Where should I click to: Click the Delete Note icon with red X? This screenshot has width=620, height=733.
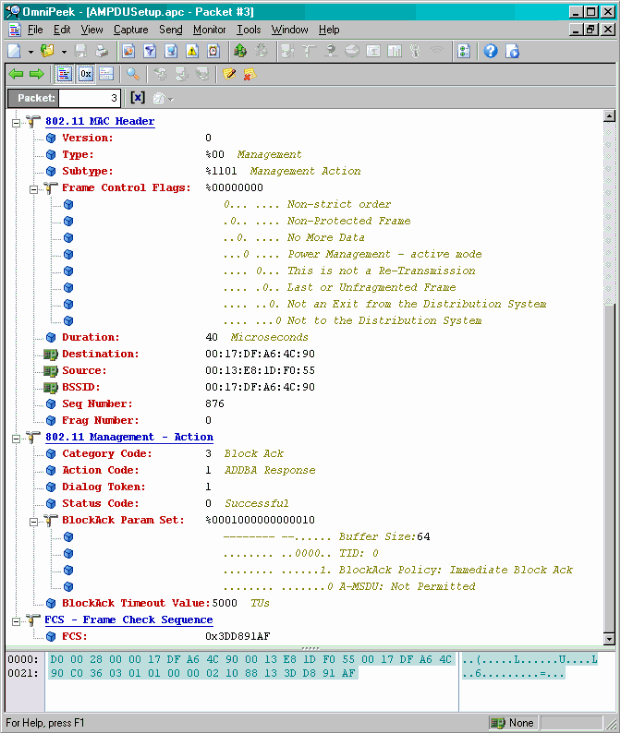coord(250,74)
